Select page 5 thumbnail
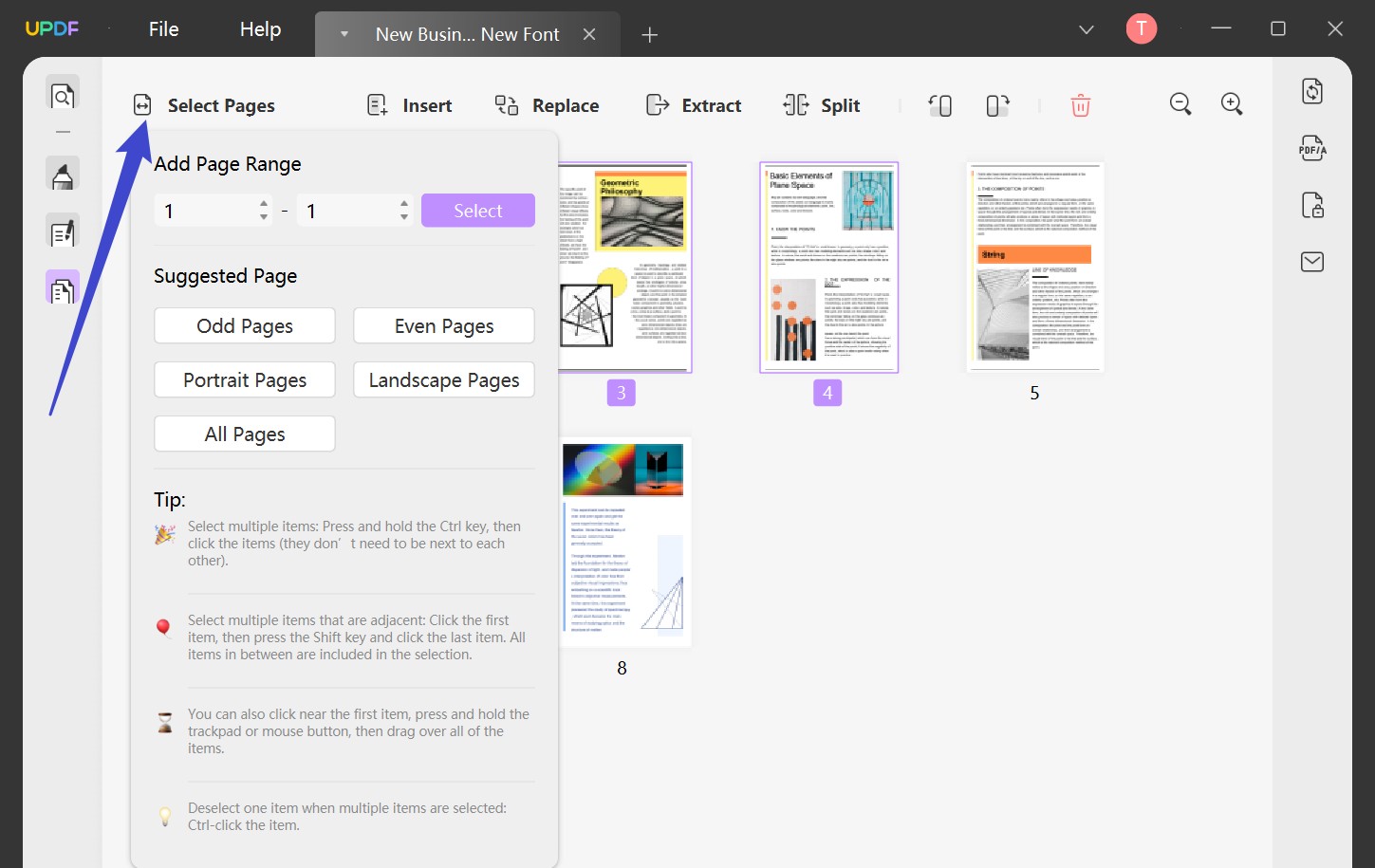The width and height of the screenshot is (1375, 868). 1035,268
